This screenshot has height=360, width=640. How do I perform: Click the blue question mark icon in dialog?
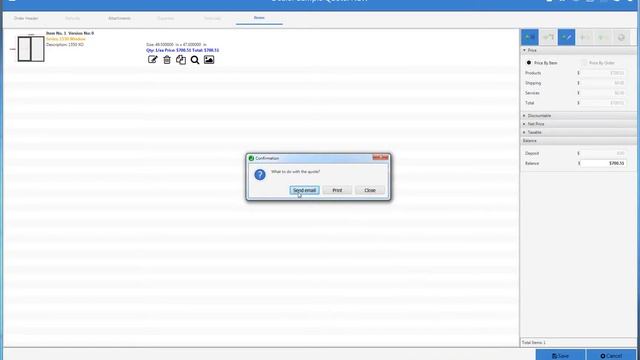pyautogui.click(x=260, y=175)
